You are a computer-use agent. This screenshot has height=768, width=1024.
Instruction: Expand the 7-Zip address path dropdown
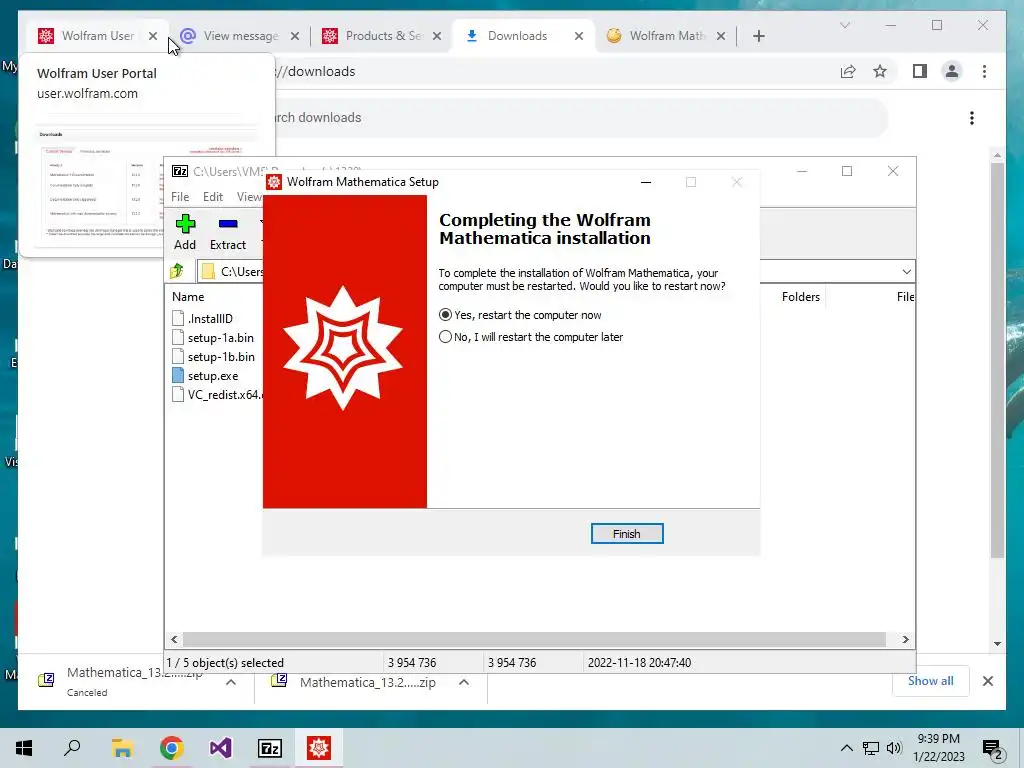(x=906, y=272)
